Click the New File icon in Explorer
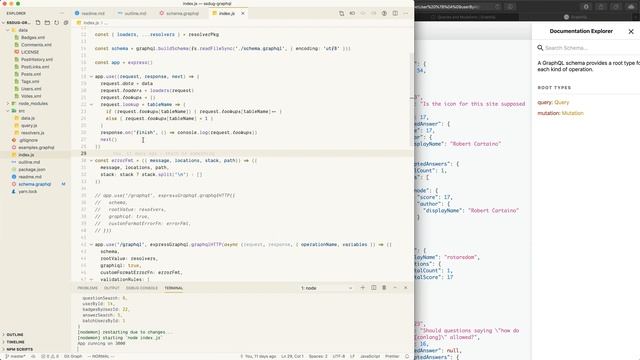Screen dimensions: 640x360 coord(38,23)
